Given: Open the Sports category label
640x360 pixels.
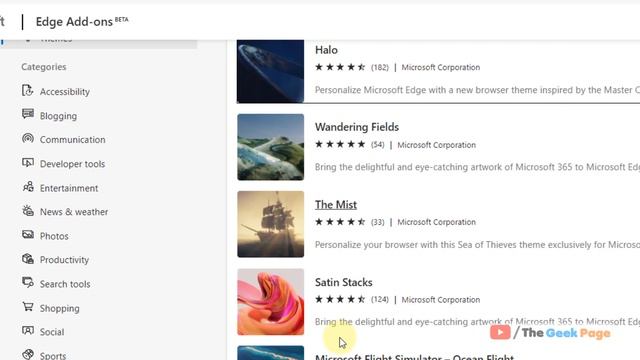Looking at the screenshot, I should pyautogui.click(x=53, y=356).
